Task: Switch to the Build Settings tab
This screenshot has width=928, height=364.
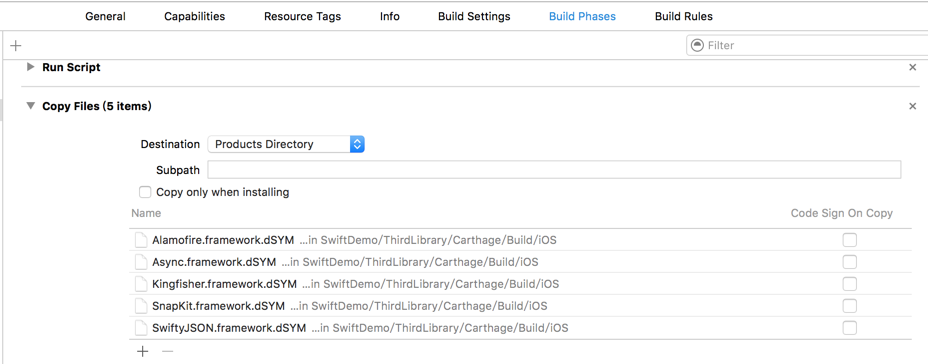Action: (x=474, y=17)
